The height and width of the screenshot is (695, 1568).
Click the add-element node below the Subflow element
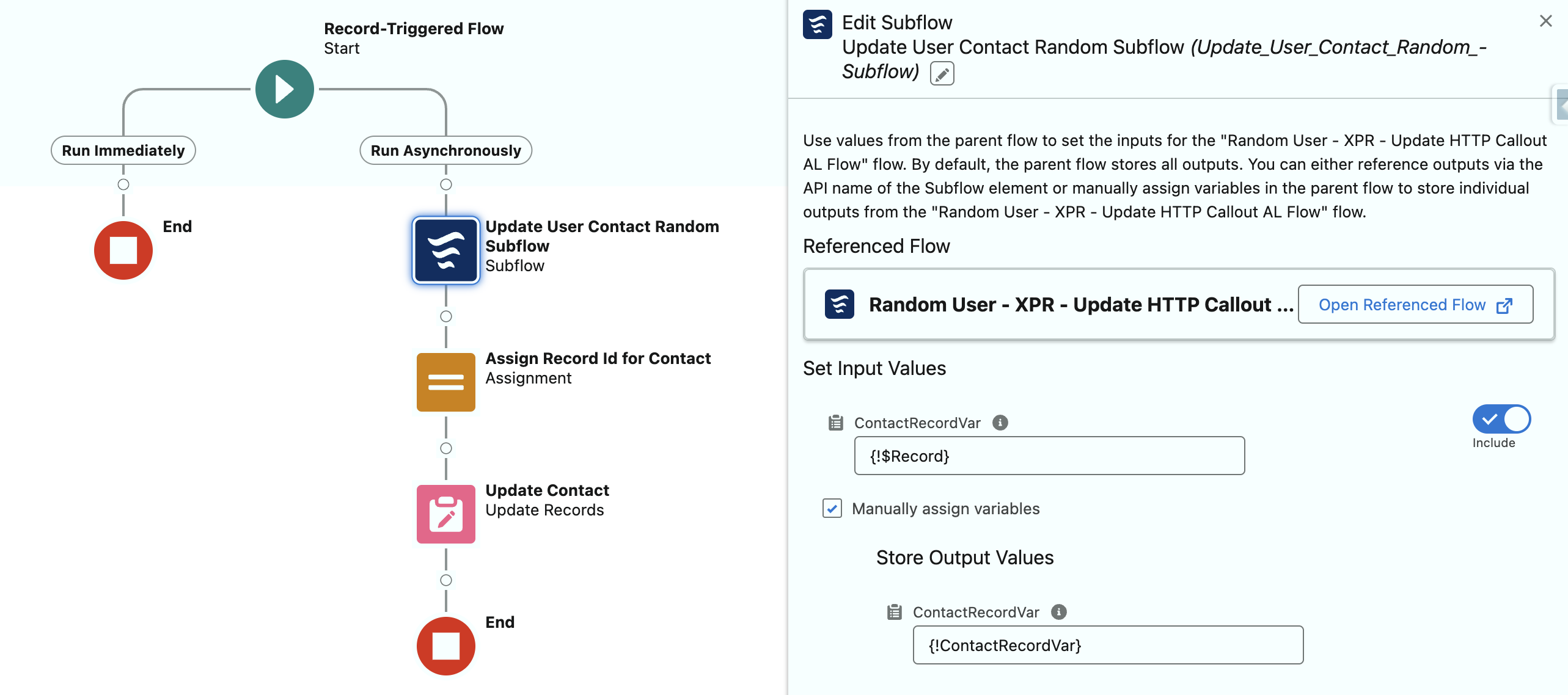point(445,316)
